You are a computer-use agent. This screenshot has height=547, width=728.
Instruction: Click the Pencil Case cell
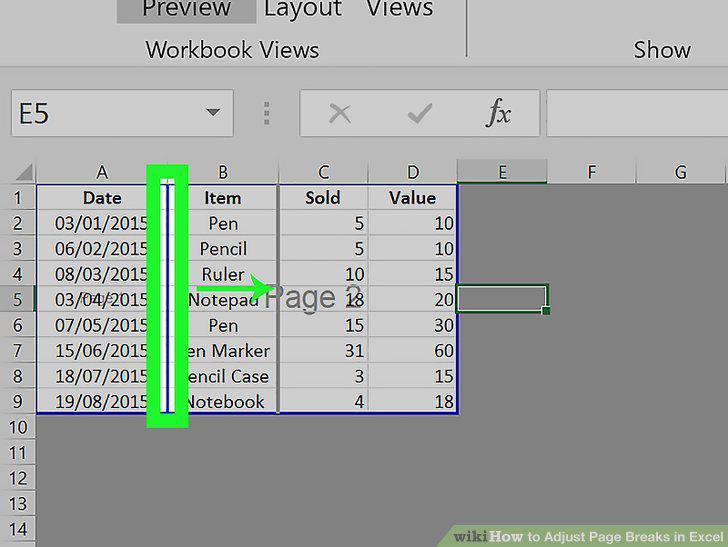(223, 376)
